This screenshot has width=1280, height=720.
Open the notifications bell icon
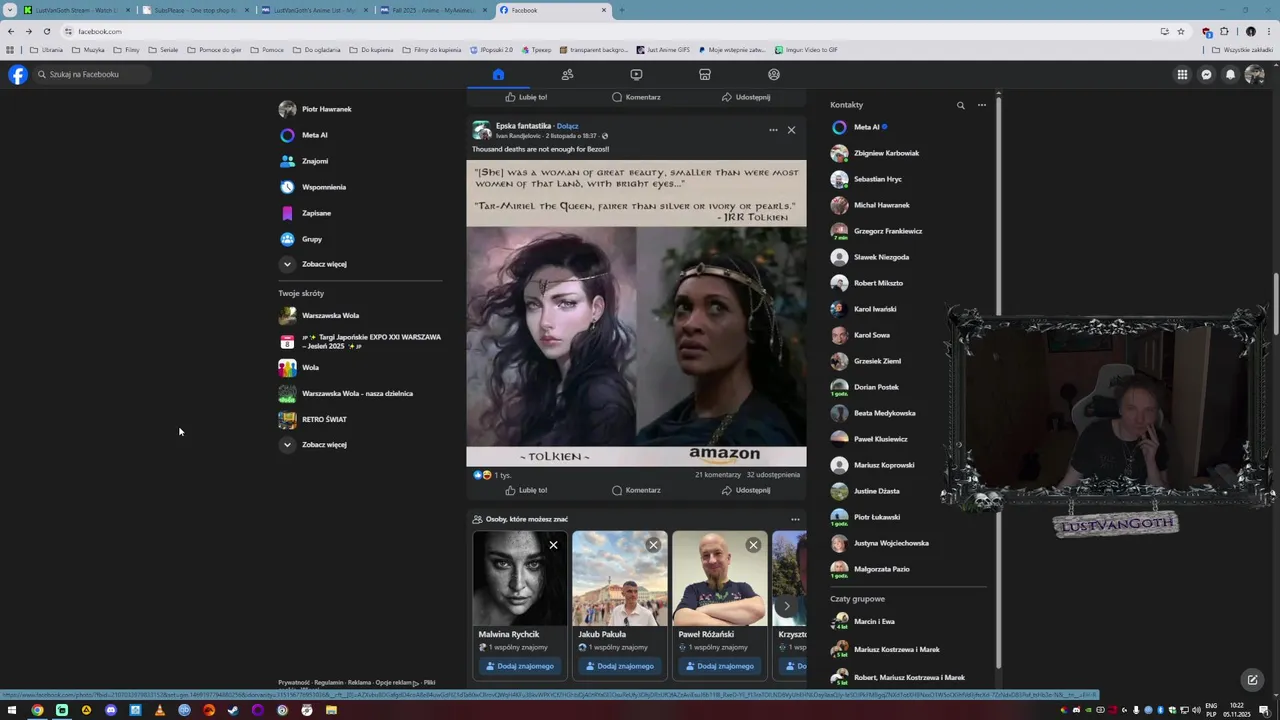(x=1230, y=74)
